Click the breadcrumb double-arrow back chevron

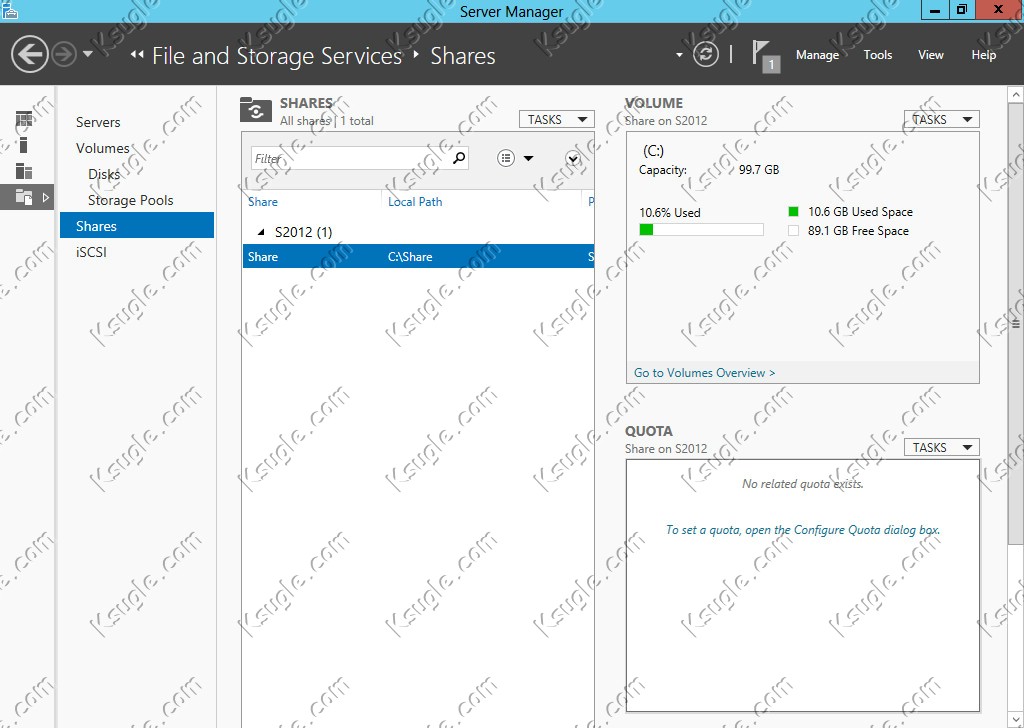click(136, 54)
